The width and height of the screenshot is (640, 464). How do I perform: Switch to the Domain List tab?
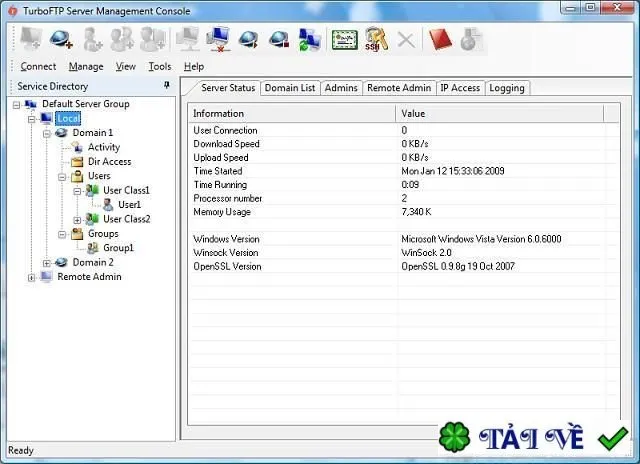pos(290,88)
